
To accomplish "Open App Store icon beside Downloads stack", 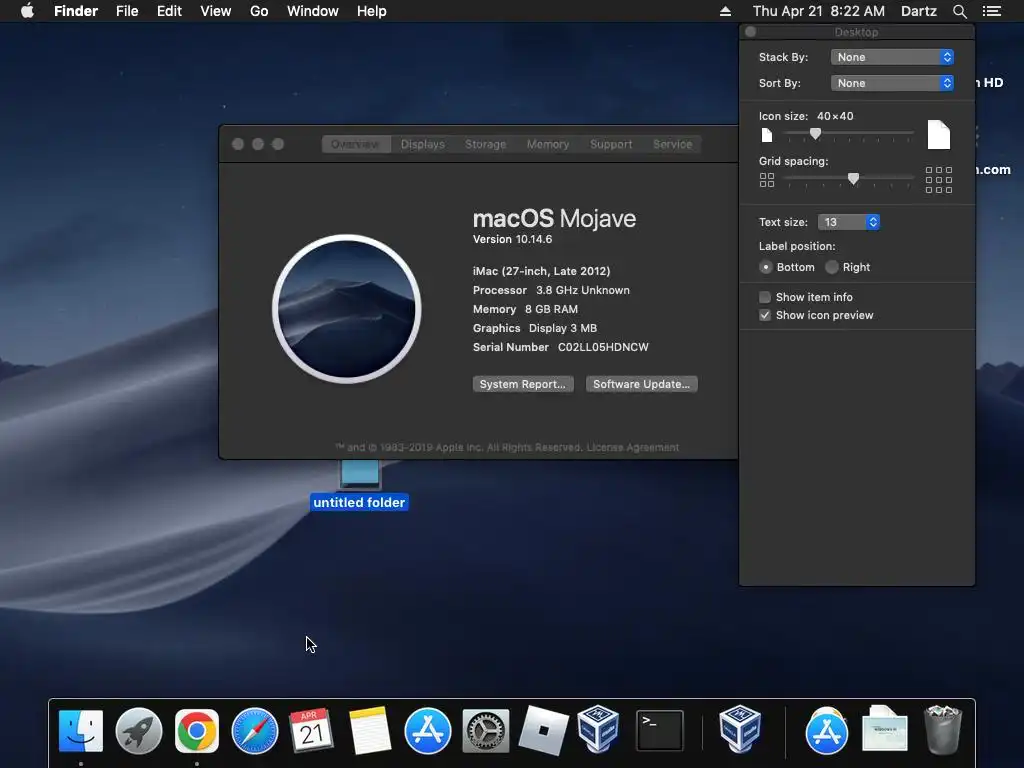I will pyautogui.click(x=827, y=731).
